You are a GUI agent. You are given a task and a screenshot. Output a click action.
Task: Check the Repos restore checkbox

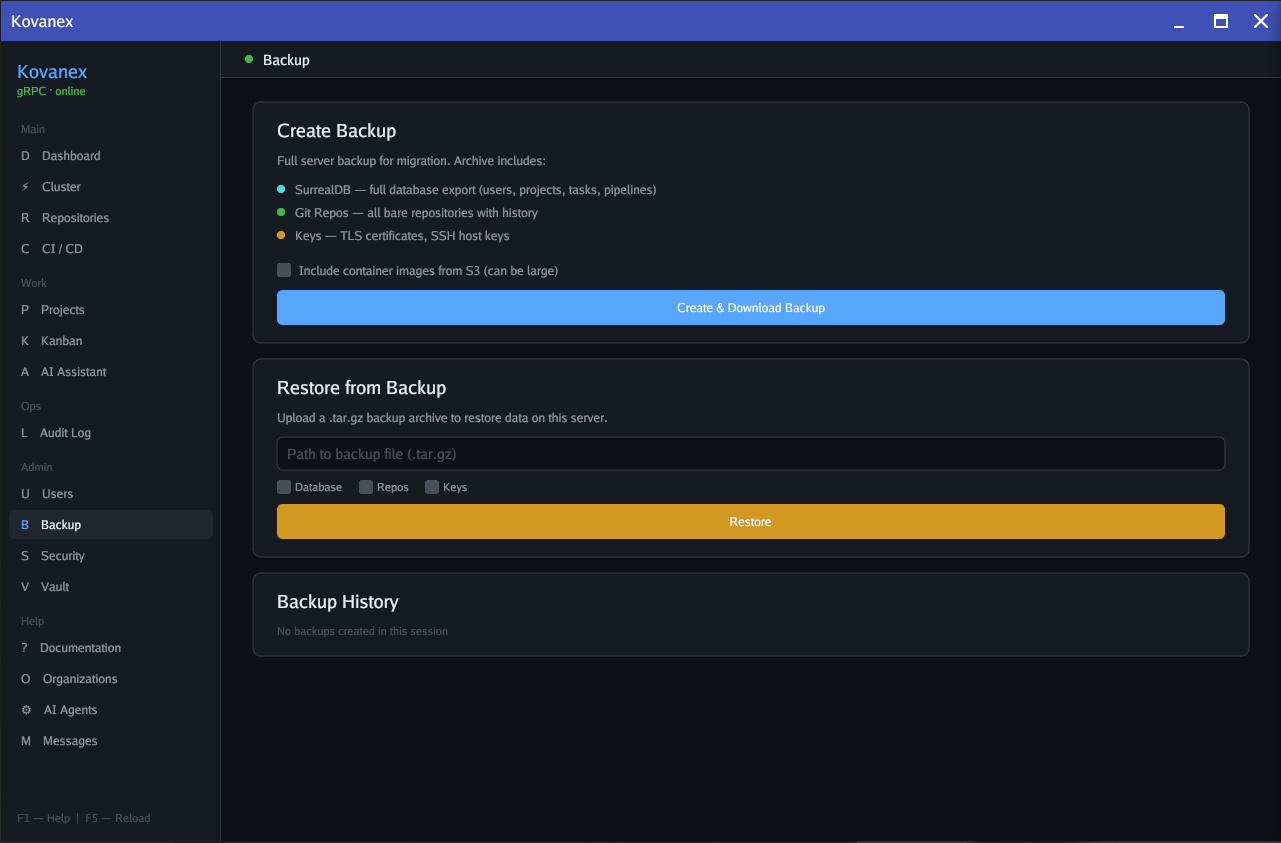(365, 486)
